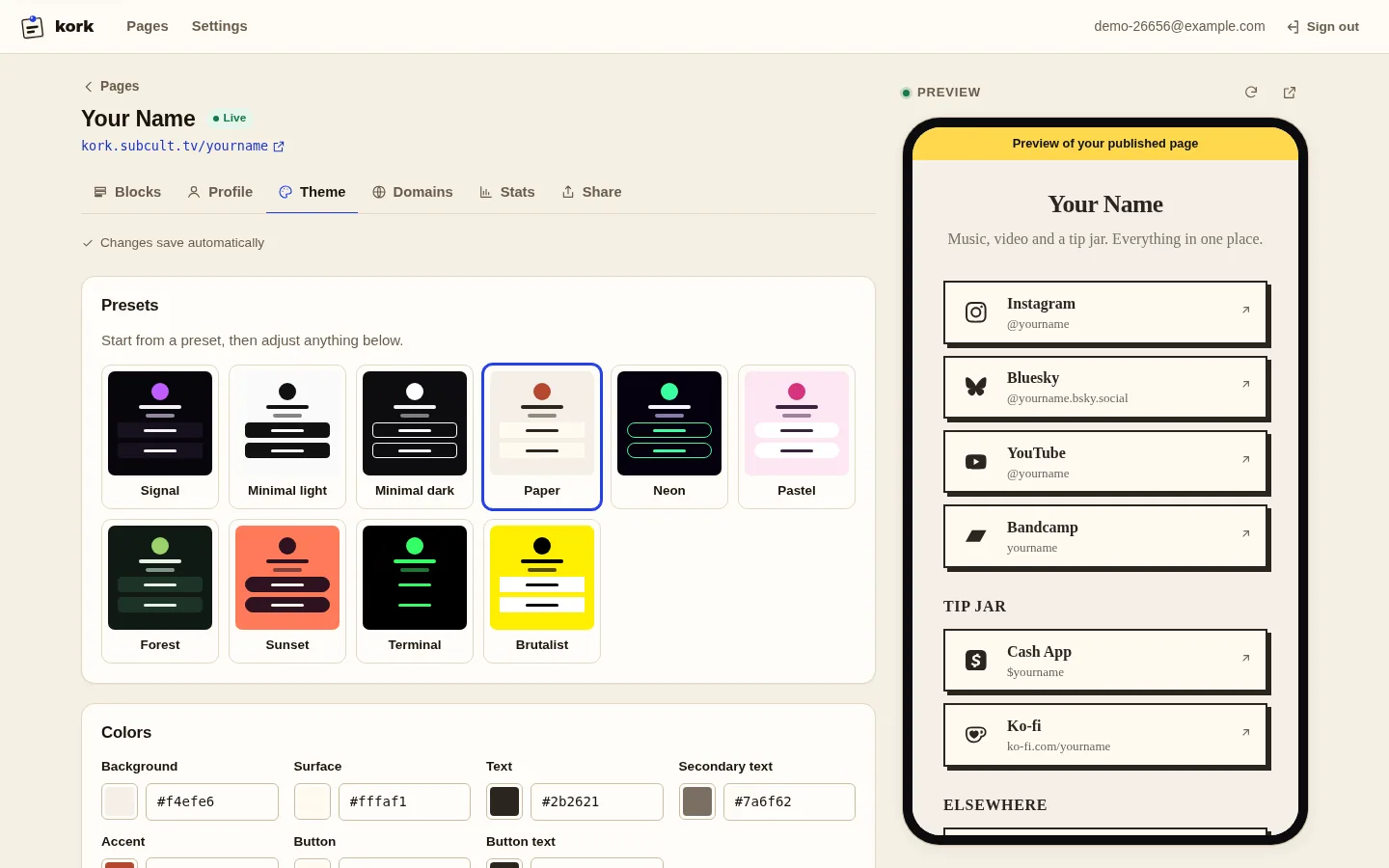Open kork.subcult.tv/yourname link

click(182, 146)
